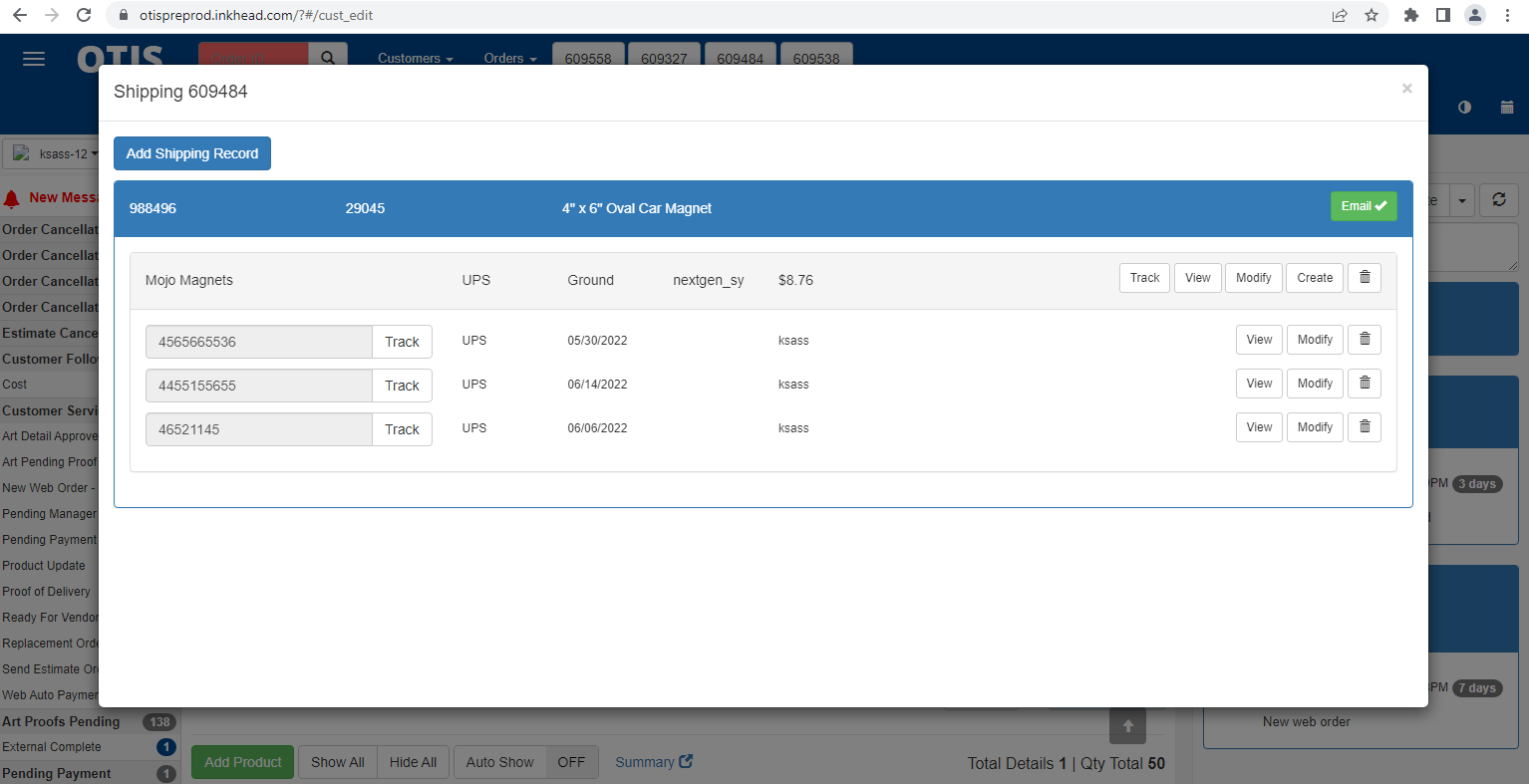Viewport: 1529px width, 784px height.
Task: Click the refresh icon on right panel
Action: click(1498, 200)
